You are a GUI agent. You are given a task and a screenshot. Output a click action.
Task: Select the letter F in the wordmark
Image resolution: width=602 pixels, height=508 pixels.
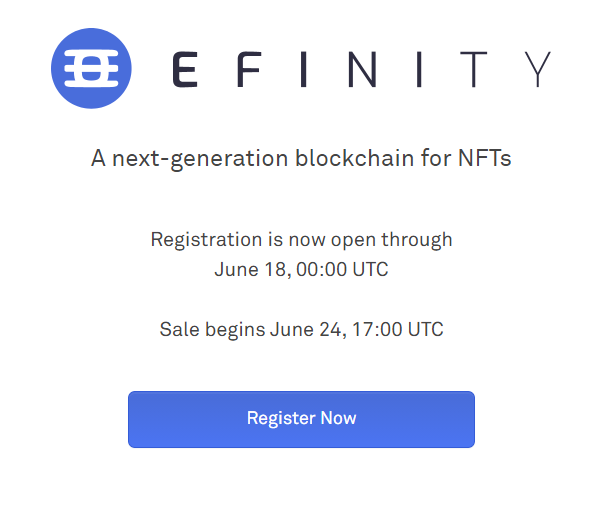coord(250,69)
